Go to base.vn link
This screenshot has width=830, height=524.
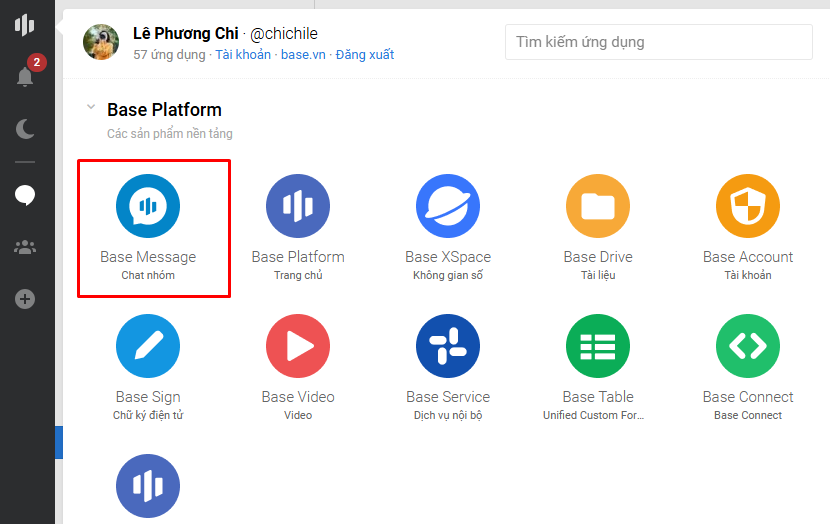point(303,55)
